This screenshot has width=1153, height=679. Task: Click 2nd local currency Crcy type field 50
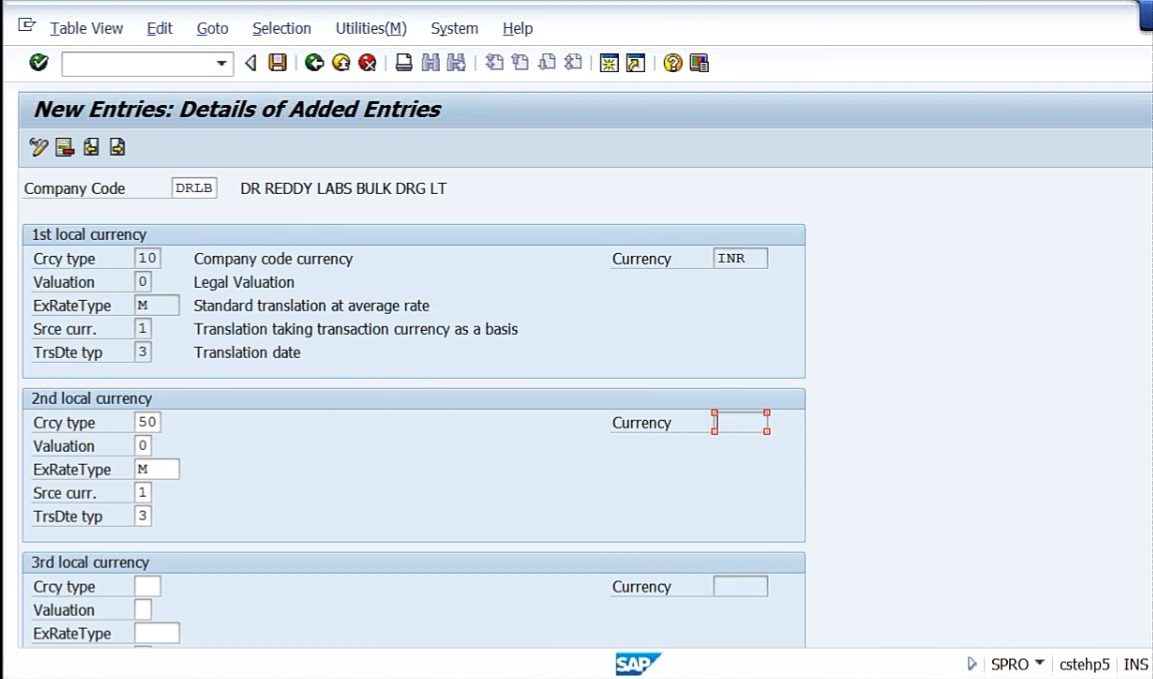click(147, 422)
